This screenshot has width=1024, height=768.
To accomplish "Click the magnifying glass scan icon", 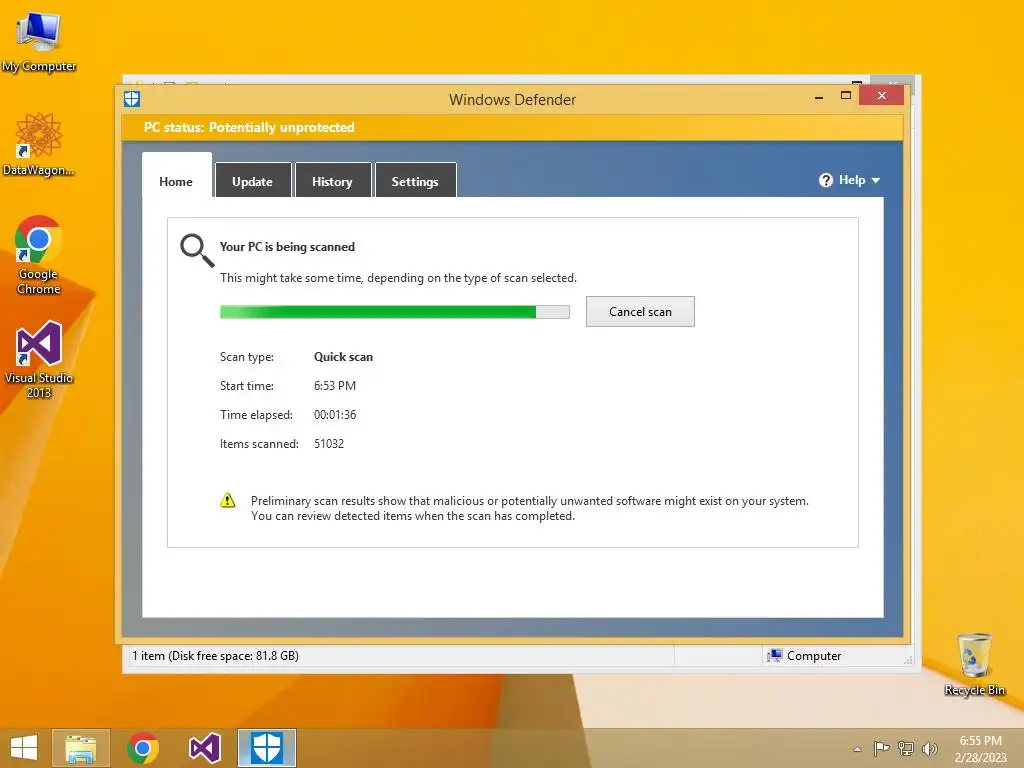I will click(x=197, y=251).
